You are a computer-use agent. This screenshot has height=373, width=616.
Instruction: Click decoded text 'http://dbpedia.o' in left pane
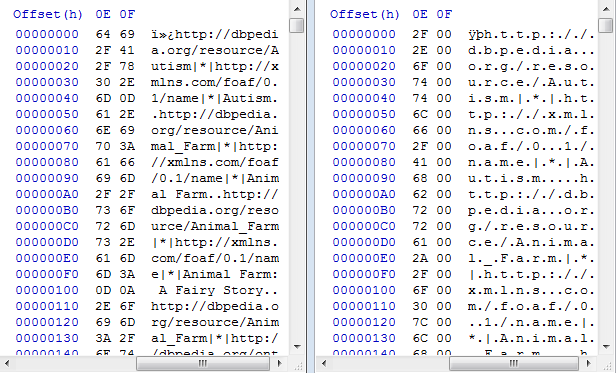coord(215,306)
